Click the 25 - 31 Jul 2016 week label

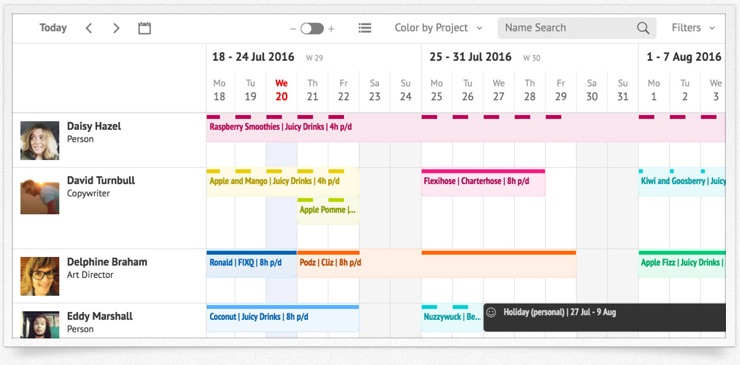tap(471, 57)
